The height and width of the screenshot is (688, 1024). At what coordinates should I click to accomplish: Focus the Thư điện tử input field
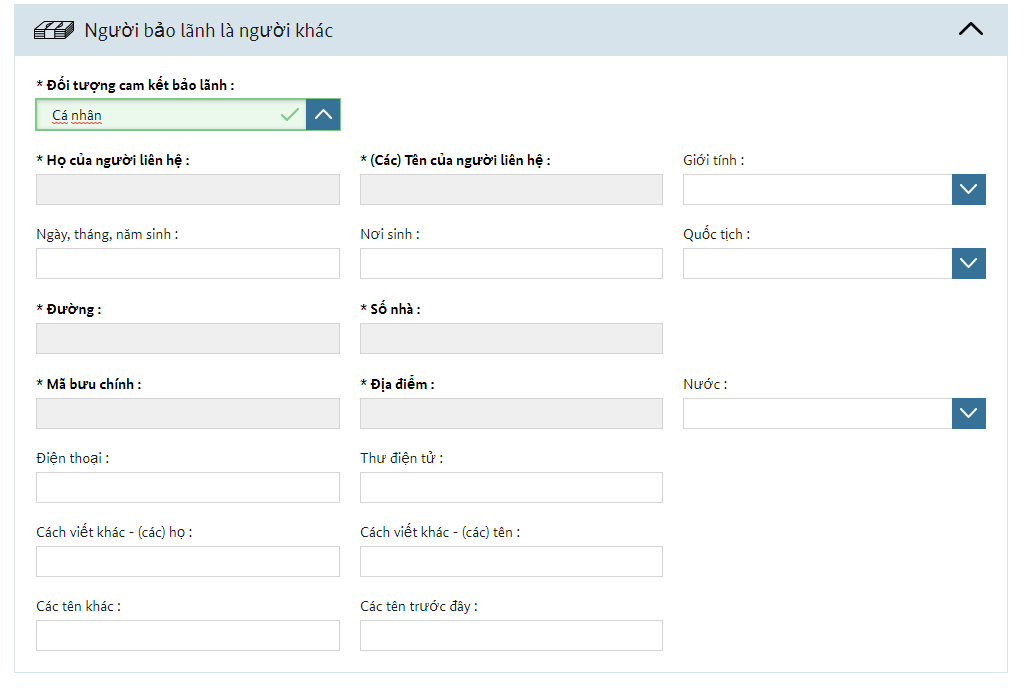(511, 488)
